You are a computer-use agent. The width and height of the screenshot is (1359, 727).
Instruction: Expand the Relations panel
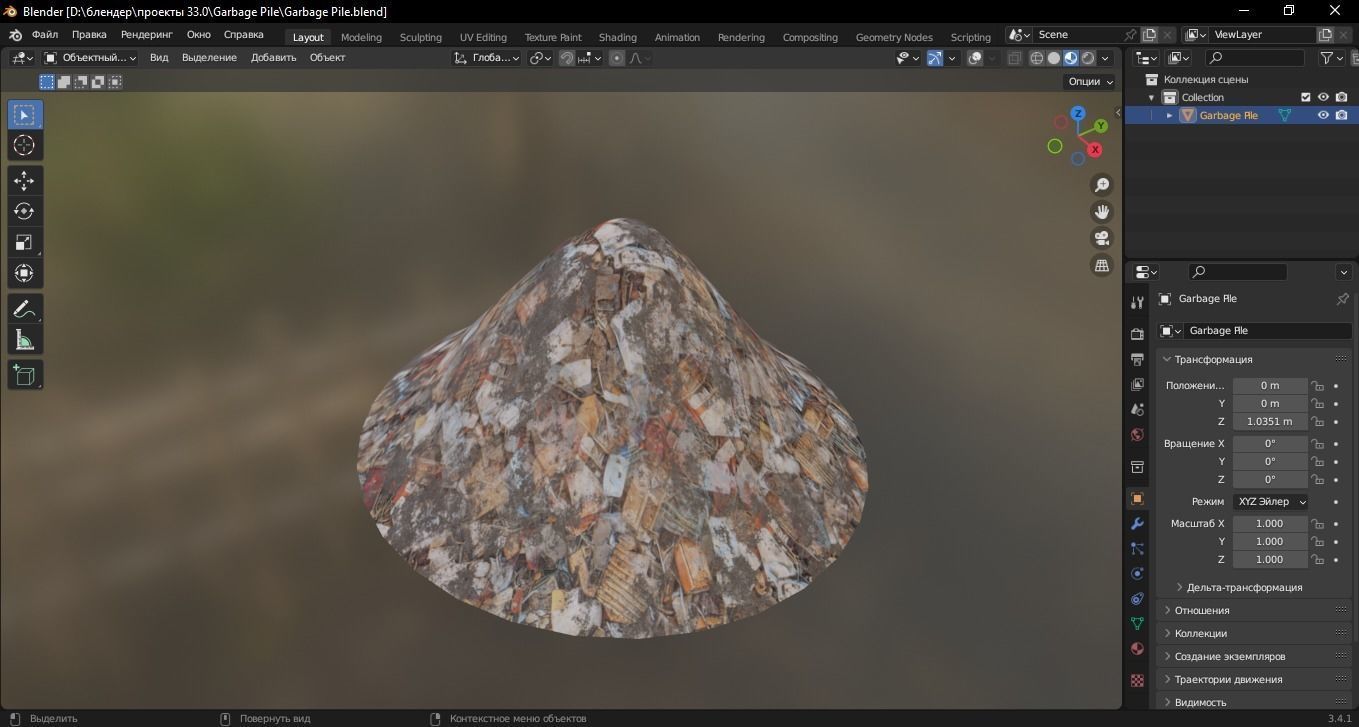[1254, 610]
